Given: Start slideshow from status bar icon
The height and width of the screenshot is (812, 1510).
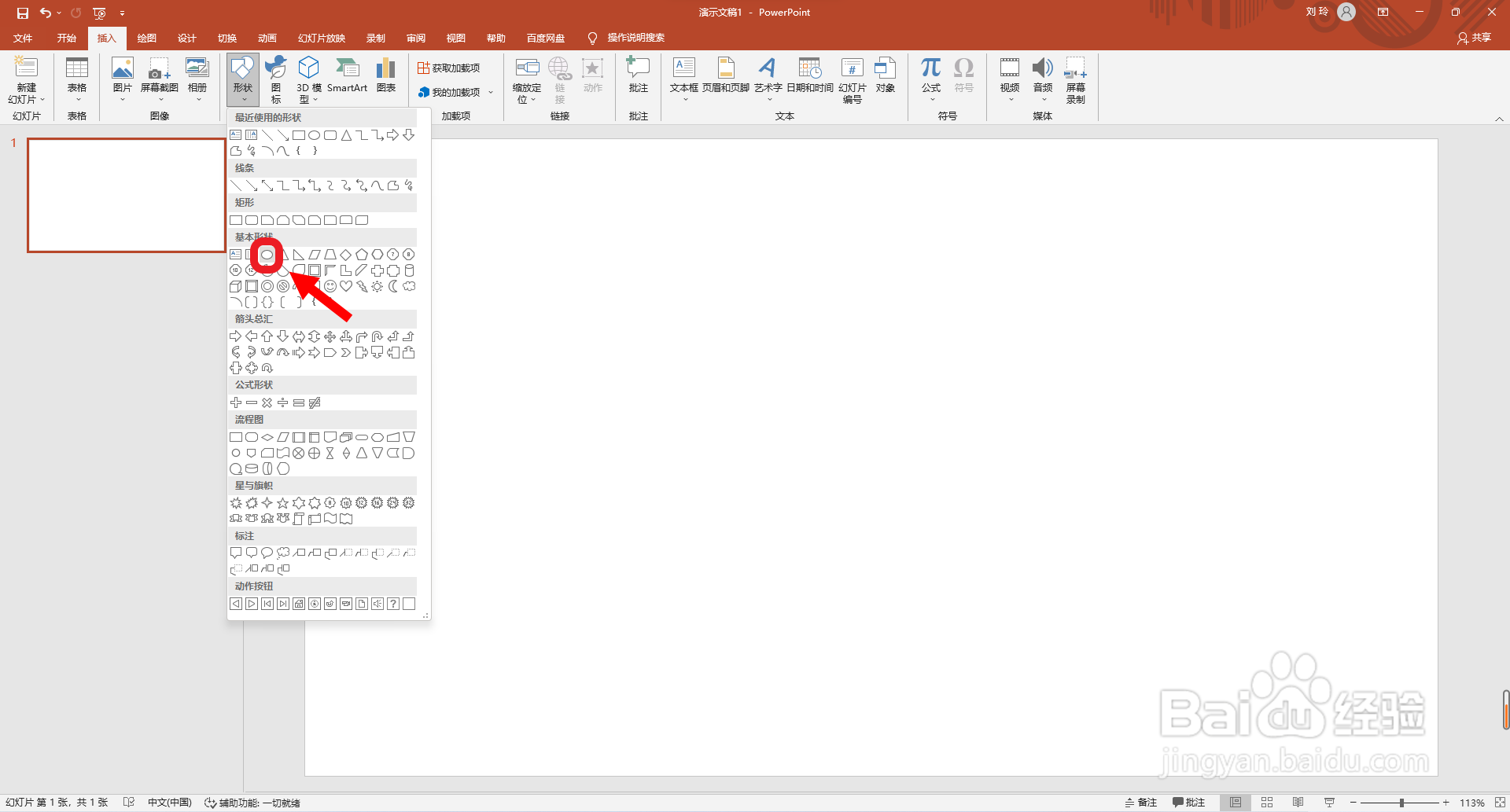Looking at the screenshot, I should coord(1330,803).
